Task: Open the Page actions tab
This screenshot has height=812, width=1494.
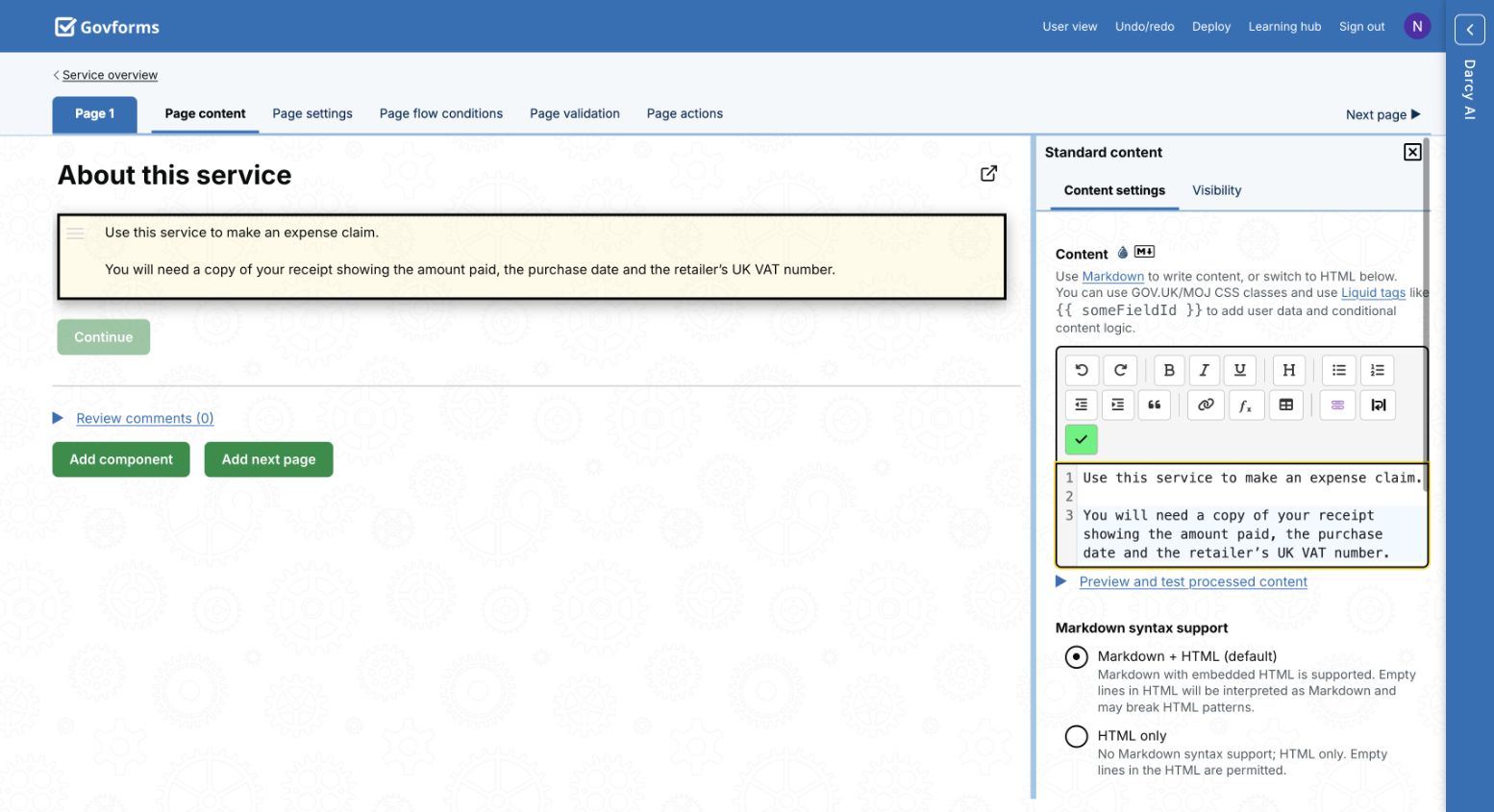Action: click(685, 113)
